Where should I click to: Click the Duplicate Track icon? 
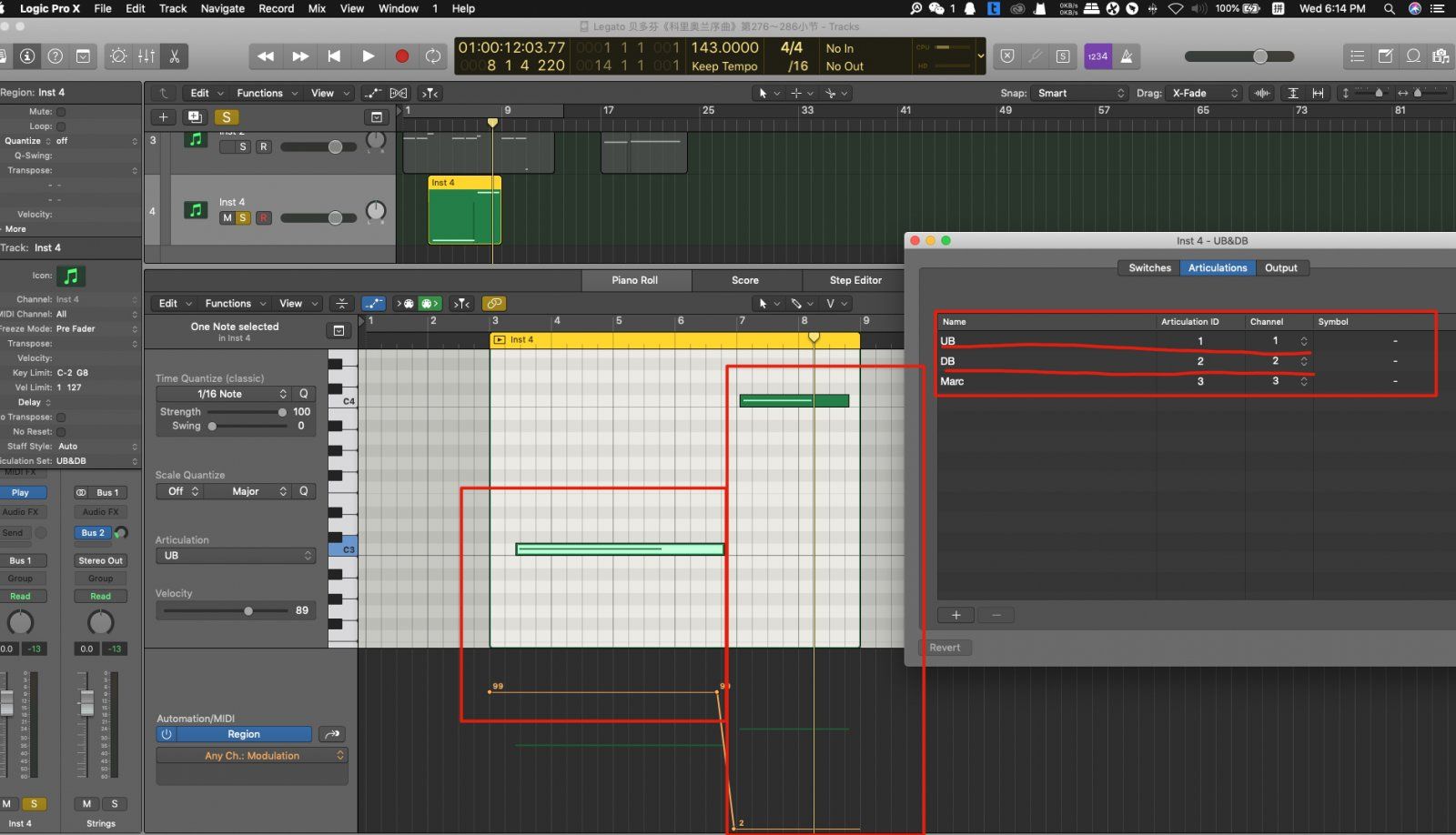194,116
